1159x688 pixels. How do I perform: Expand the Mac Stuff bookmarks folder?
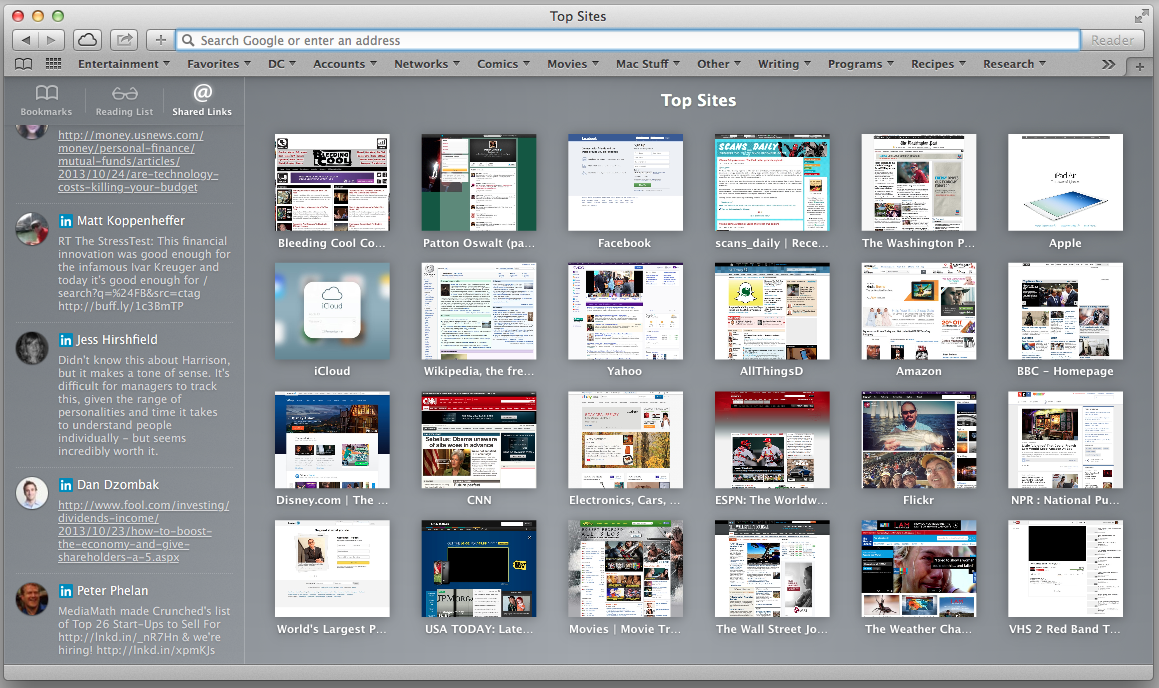coord(648,64)
